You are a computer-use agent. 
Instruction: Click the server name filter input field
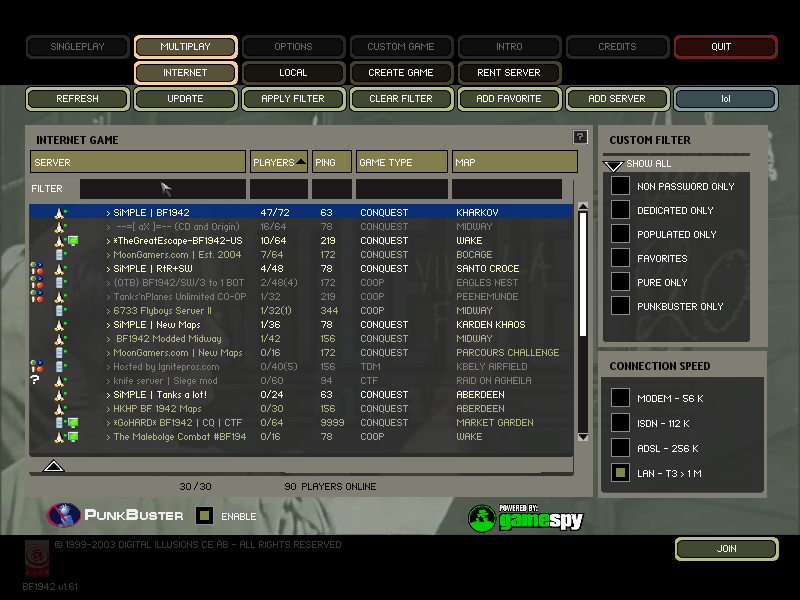point(163,188)
